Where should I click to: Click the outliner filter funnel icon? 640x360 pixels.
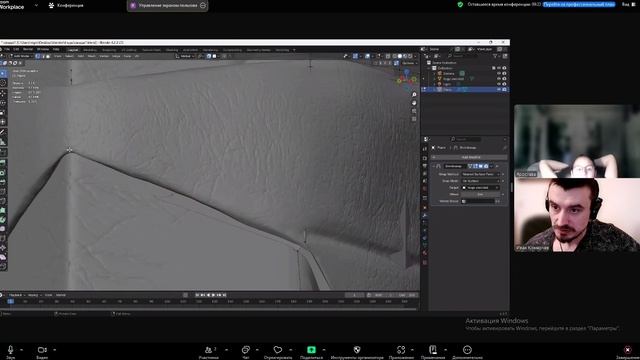(495, 56)
